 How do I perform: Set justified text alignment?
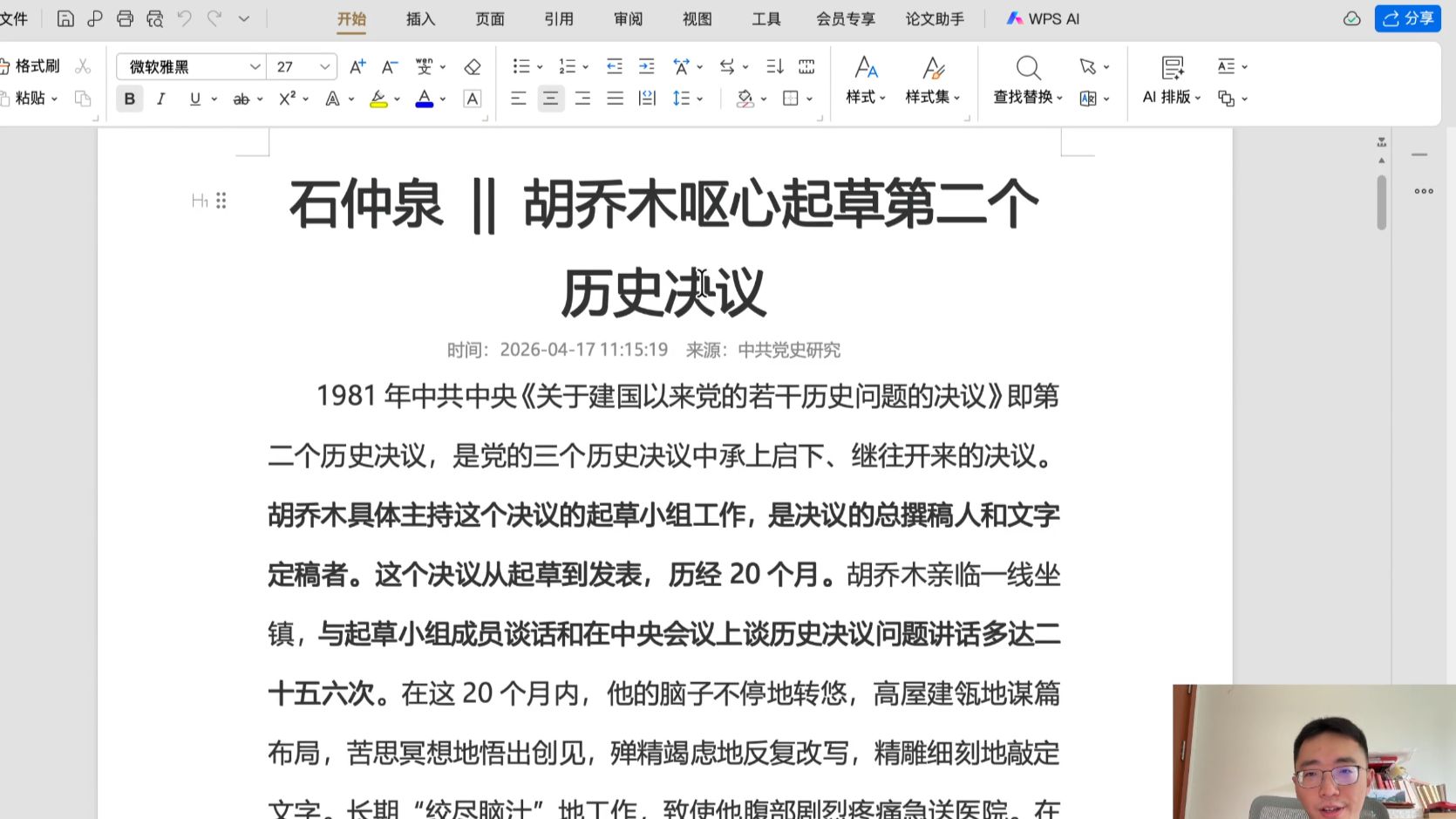(615, 99)
